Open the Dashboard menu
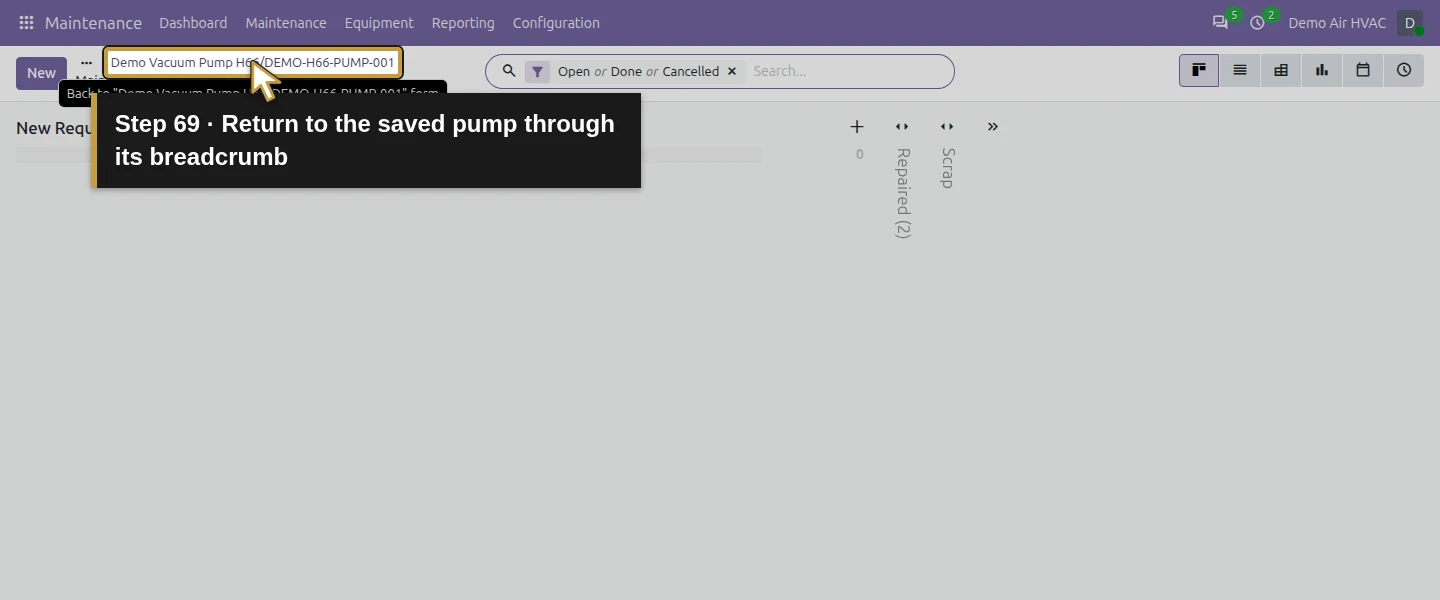This screenshot has height=600, width=1440. (193, 23)
